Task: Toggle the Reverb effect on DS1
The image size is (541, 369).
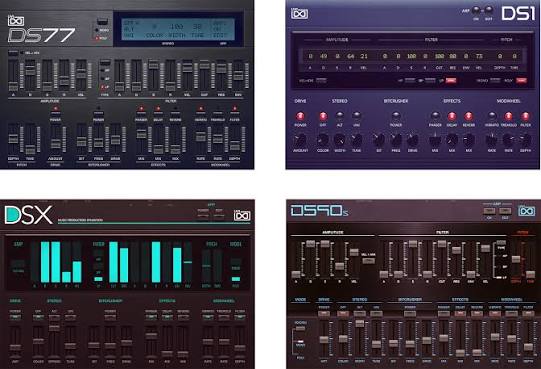Action: tap(469, 116)
